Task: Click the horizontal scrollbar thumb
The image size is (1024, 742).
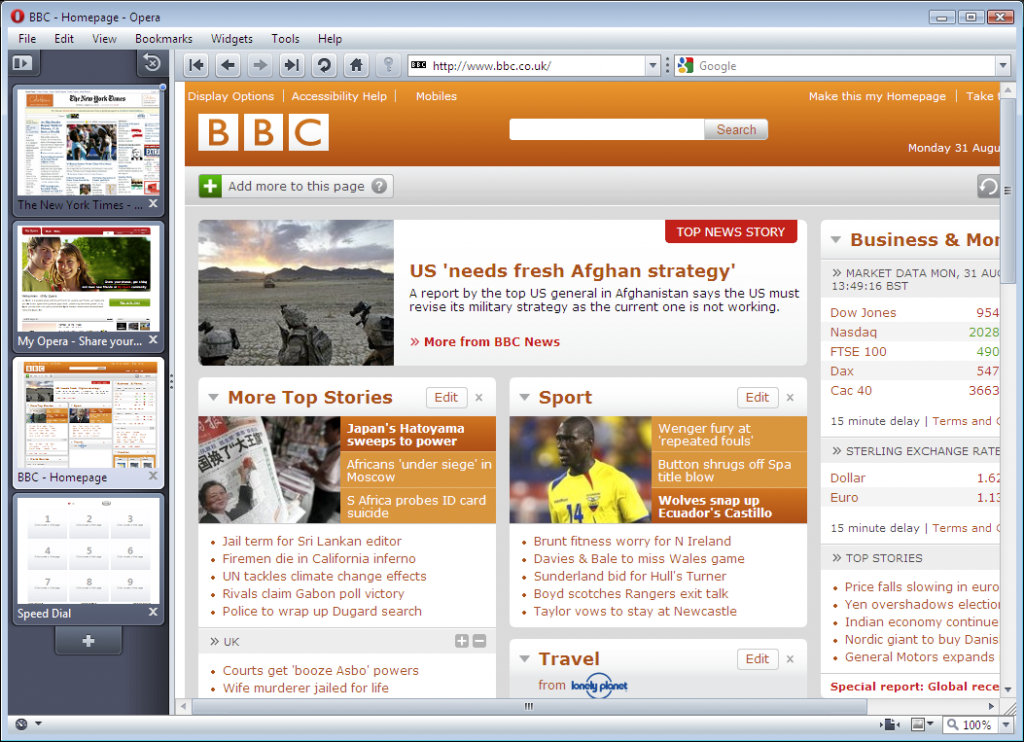Action: pos(529,706)
